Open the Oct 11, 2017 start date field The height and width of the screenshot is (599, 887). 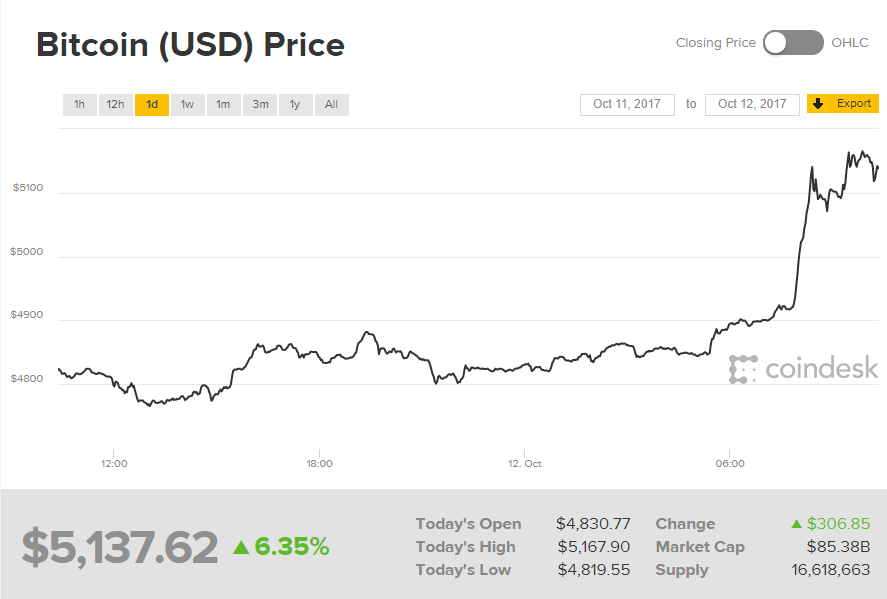627,103
